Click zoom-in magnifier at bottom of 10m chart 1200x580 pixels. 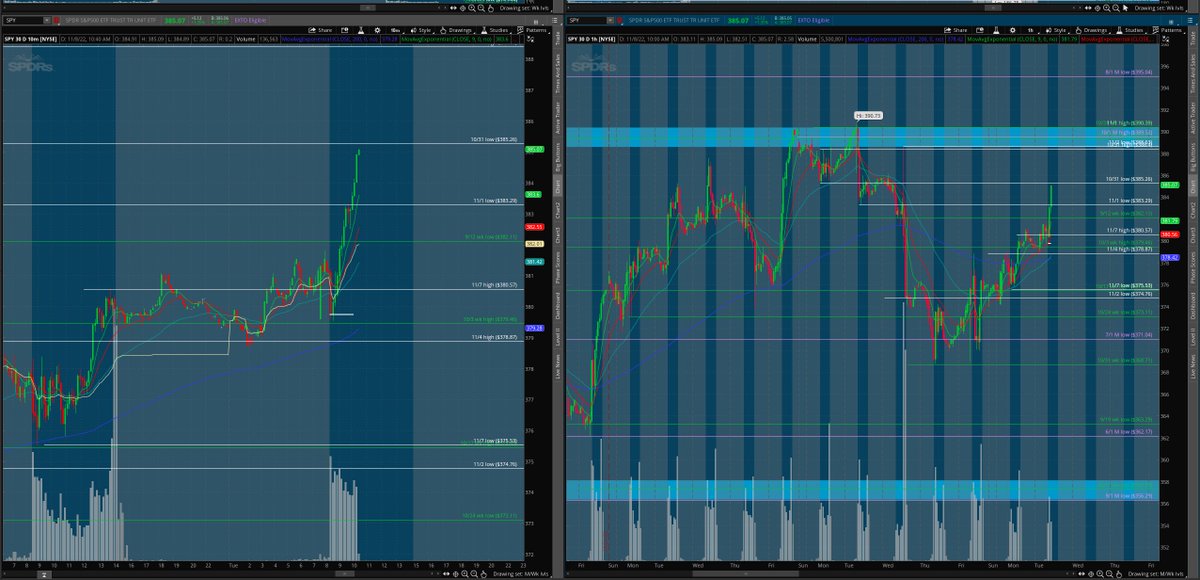[465, 574]
